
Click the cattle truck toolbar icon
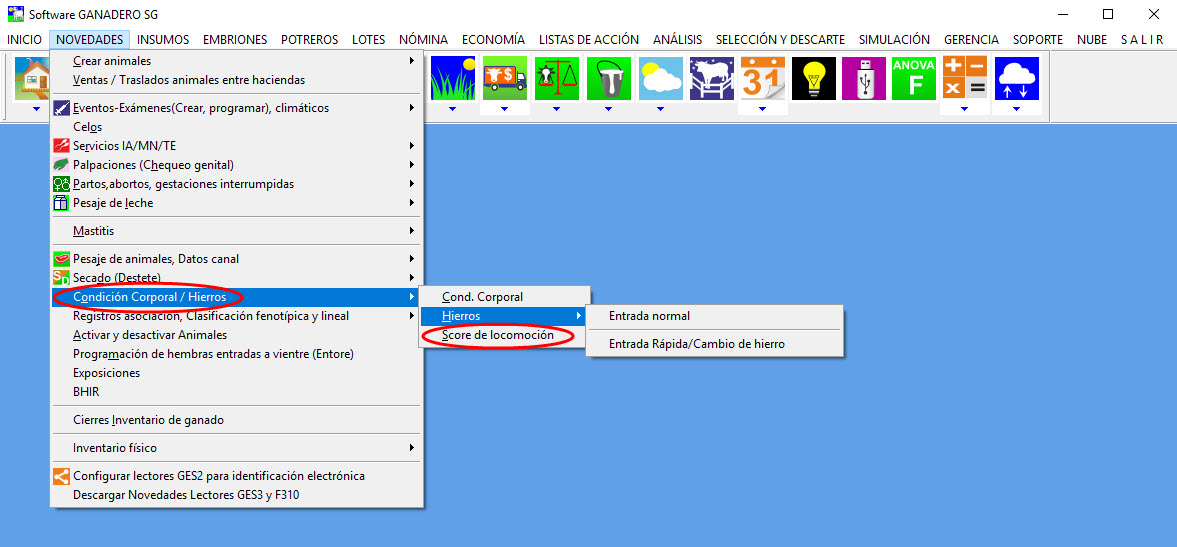coord(504,78)
